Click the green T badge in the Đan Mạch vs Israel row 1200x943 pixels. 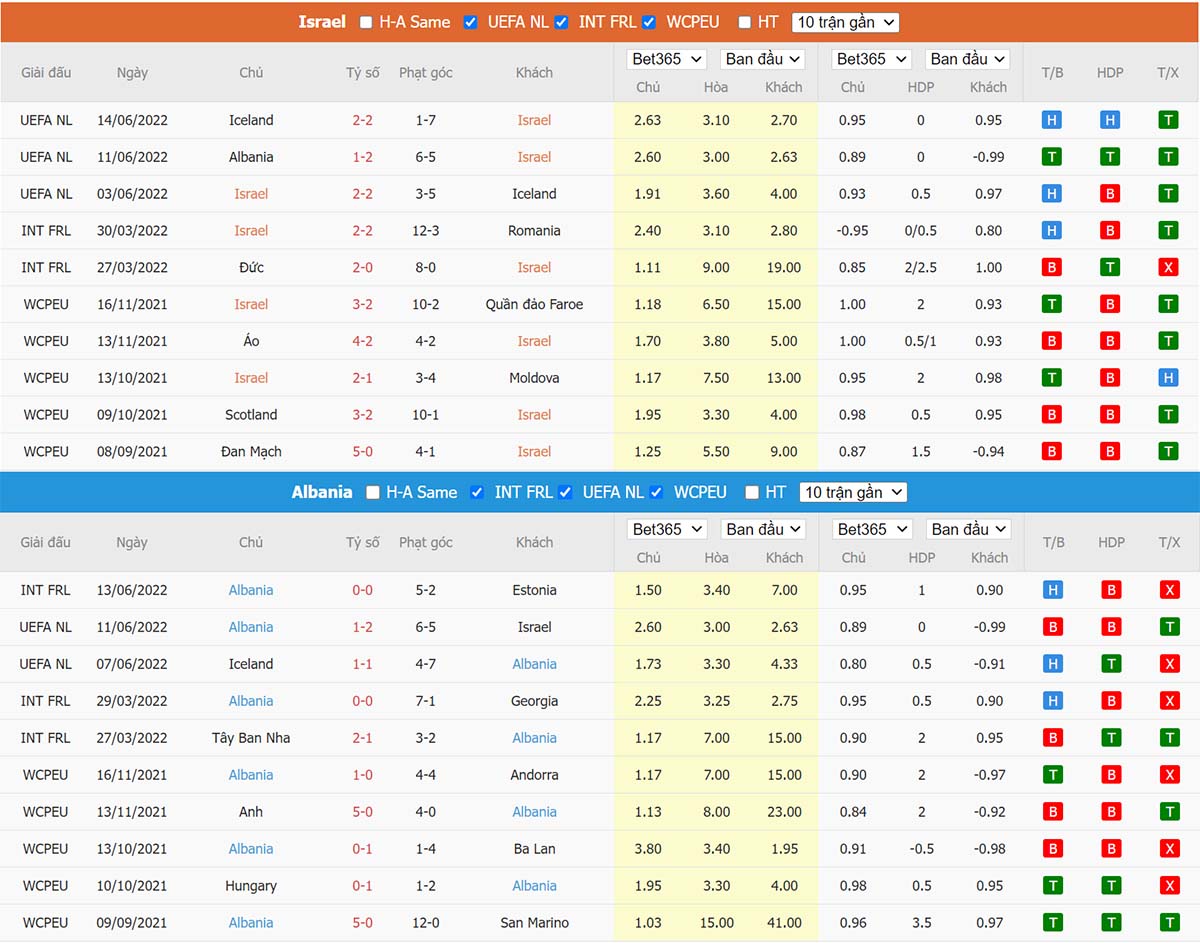point(1168,451)
